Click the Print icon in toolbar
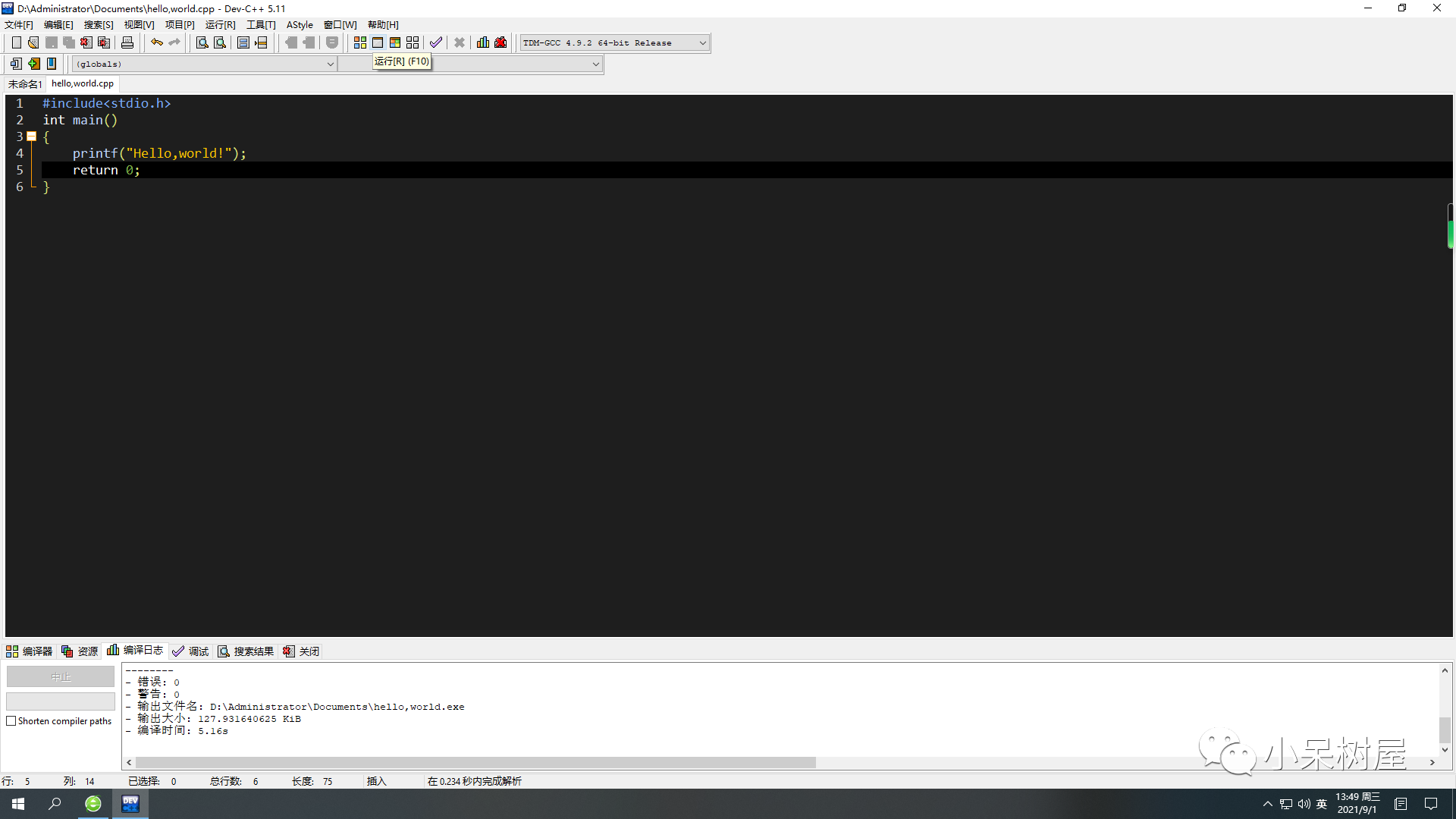The width and height of the screenshot is (1456, 819). pyautogui.click(x=127, y=42)
